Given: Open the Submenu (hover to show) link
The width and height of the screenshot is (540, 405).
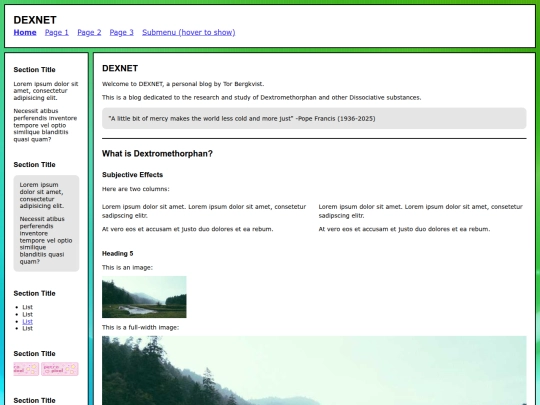Looking at the screenshot, I should (x=189, y=32).
